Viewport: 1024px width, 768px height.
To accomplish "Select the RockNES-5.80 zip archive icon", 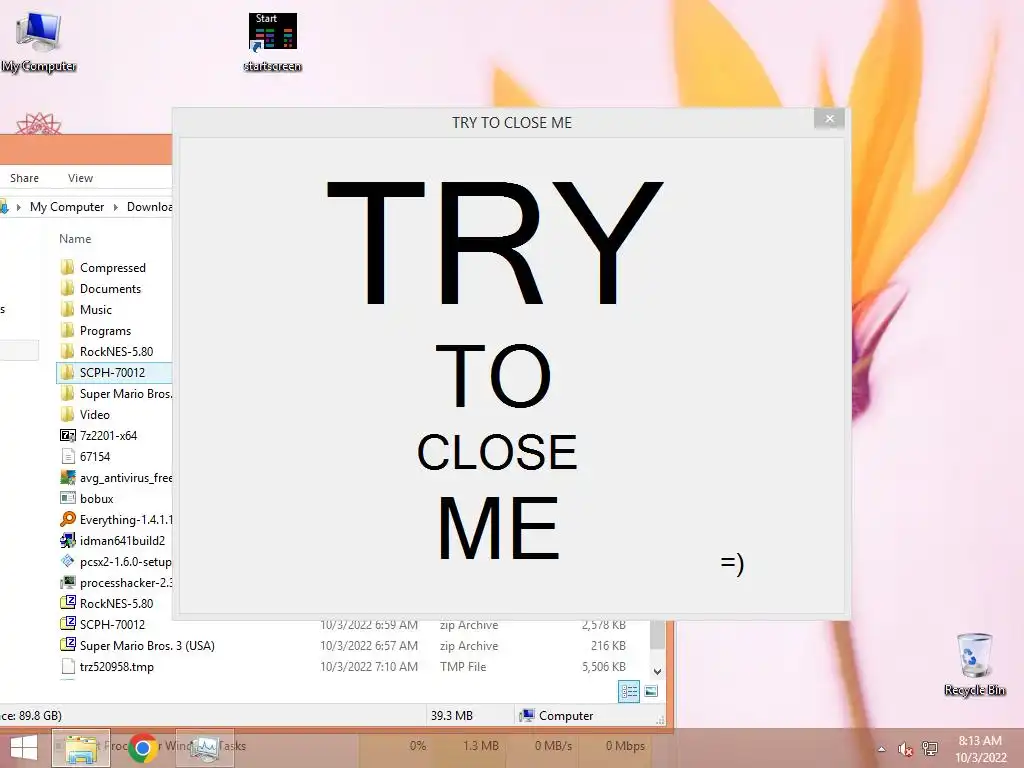I will pos(67,603).
